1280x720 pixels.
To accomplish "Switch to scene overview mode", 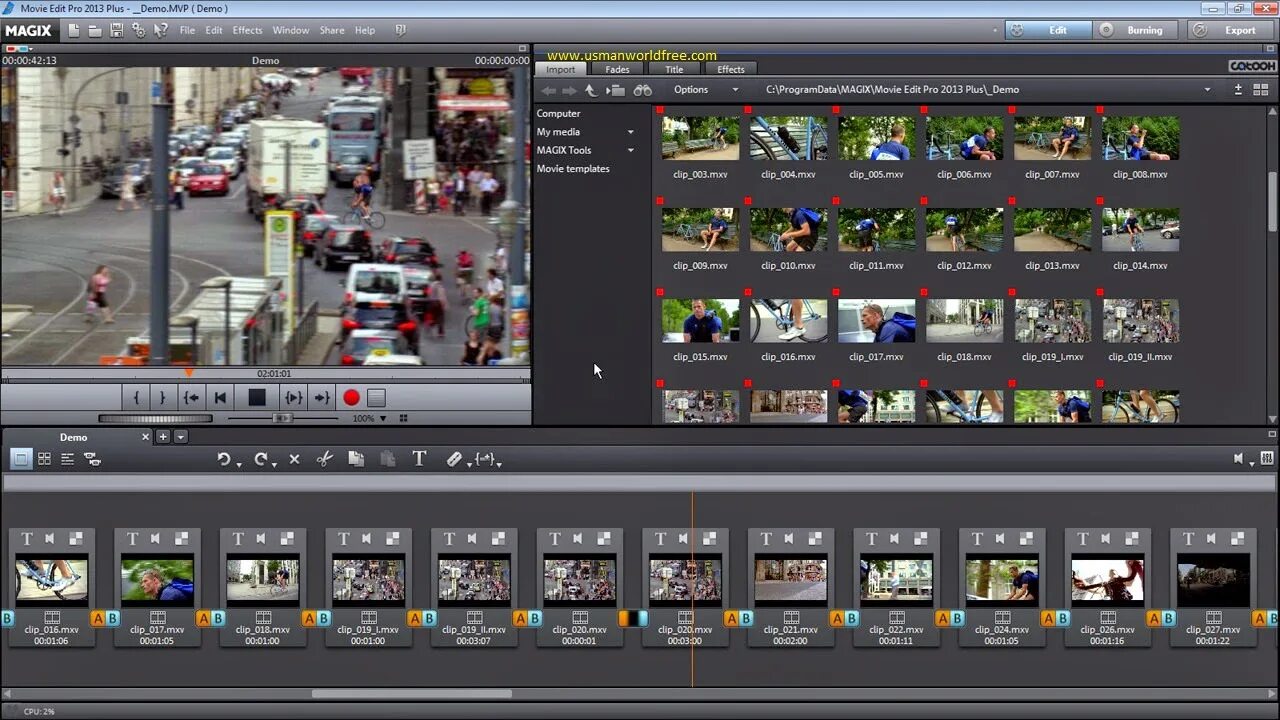I will [x=44, y=458].
